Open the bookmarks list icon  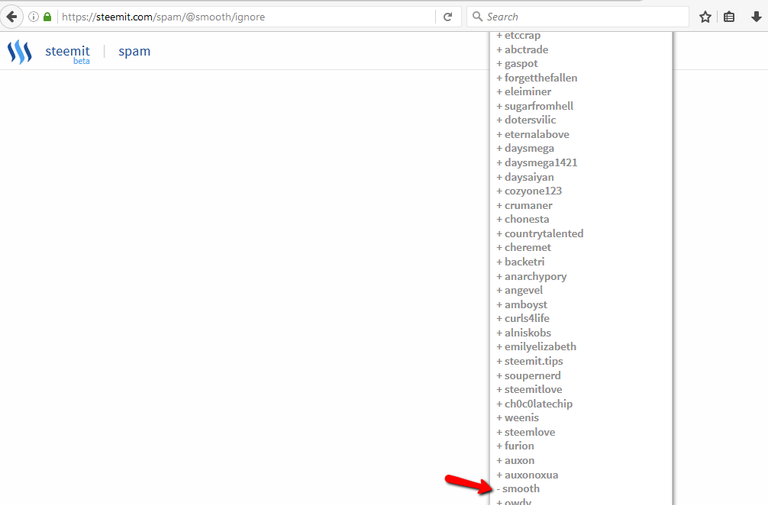click(729, 17)
